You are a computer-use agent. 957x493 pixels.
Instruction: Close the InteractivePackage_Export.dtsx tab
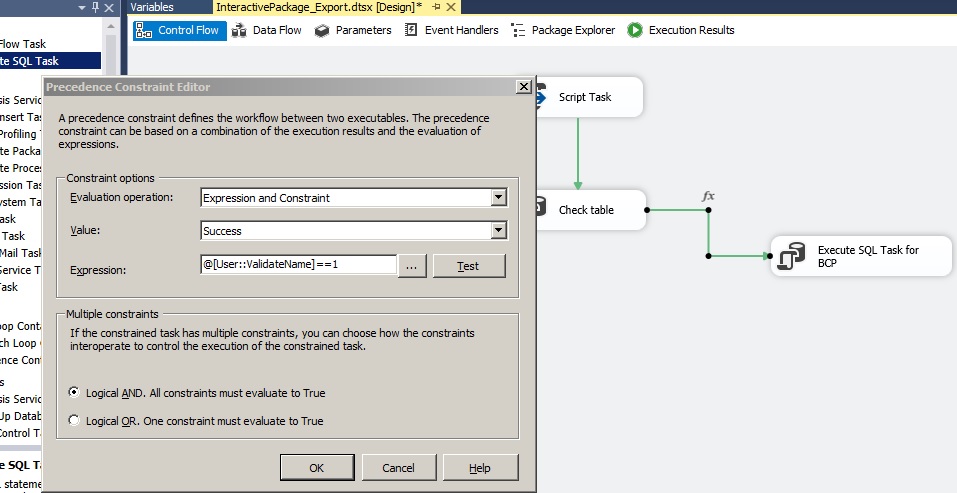pyautogui.click(x=451, y=7)
